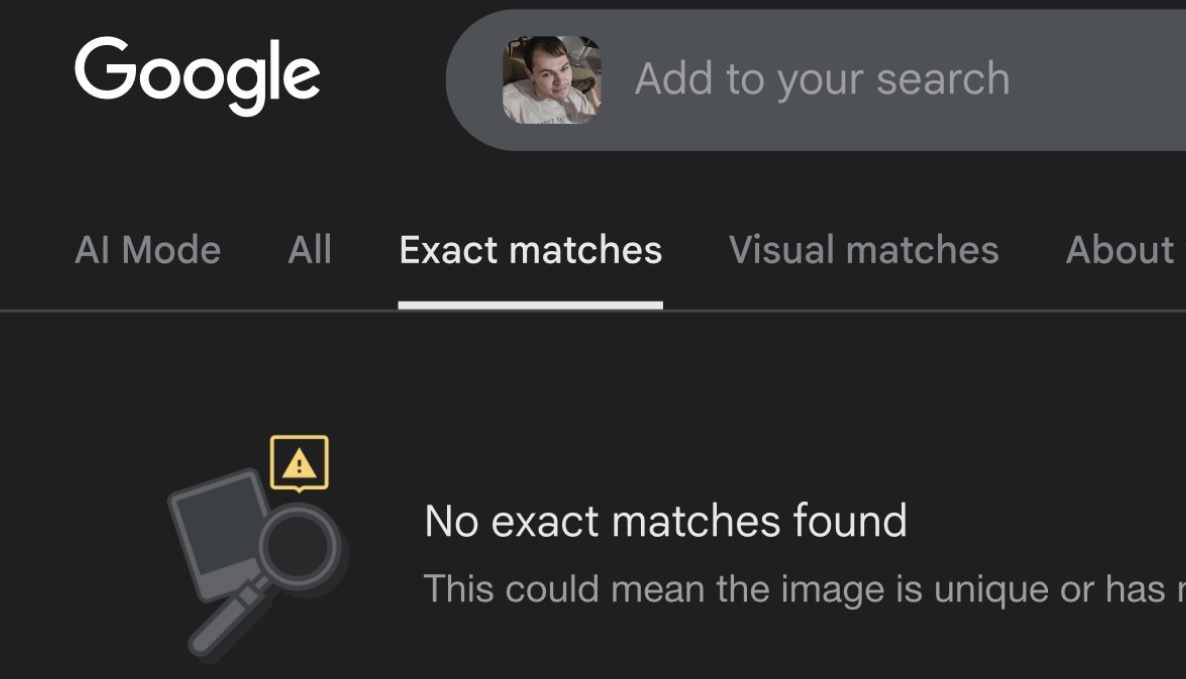Switch to the AI Mode tab
Viewport: 1186px width, 679px height.
tap(147, 250)
